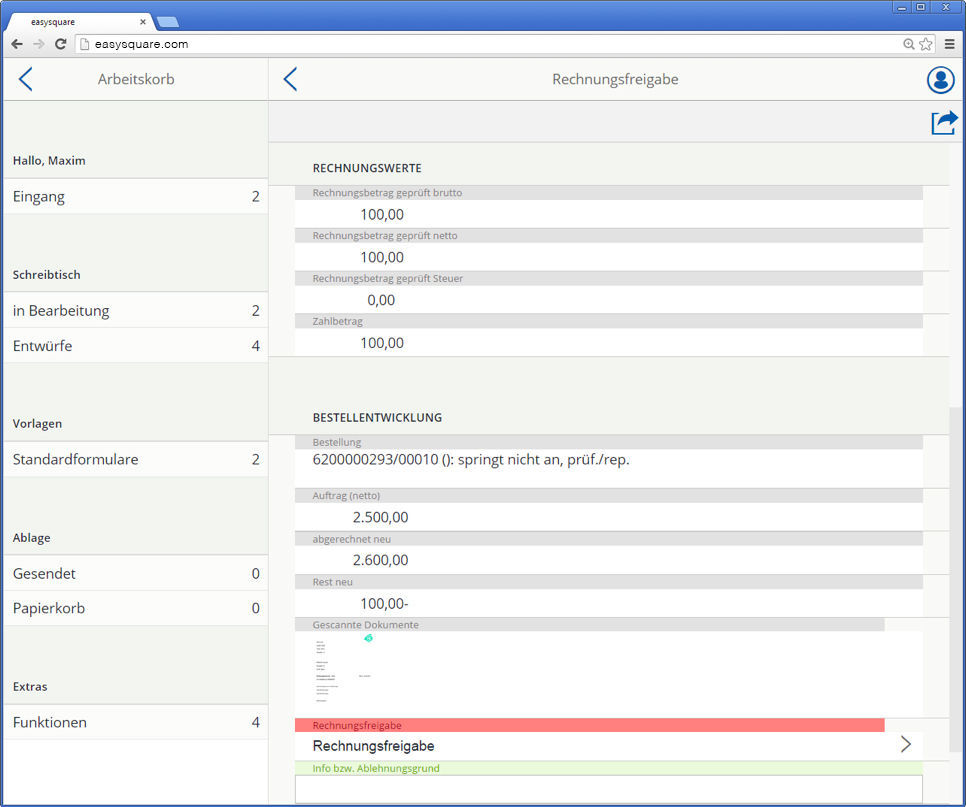Viewport: 966px width, 807px height.
Task: Click the back arrow beside Rechnungsfreigabe title
Action: tap(290, 80)
